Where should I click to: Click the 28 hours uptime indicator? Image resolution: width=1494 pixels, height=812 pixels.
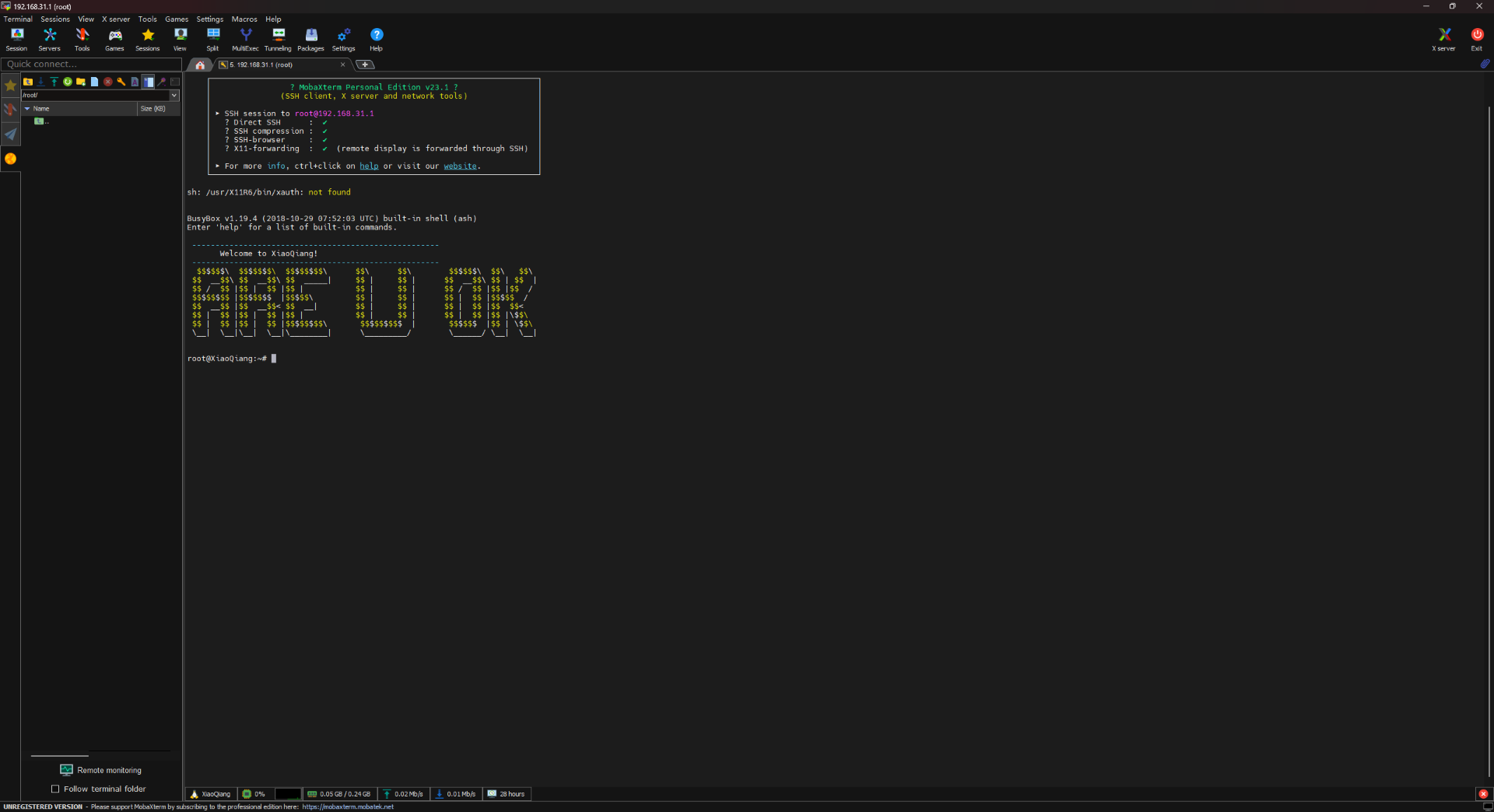[x=507, y=794]
